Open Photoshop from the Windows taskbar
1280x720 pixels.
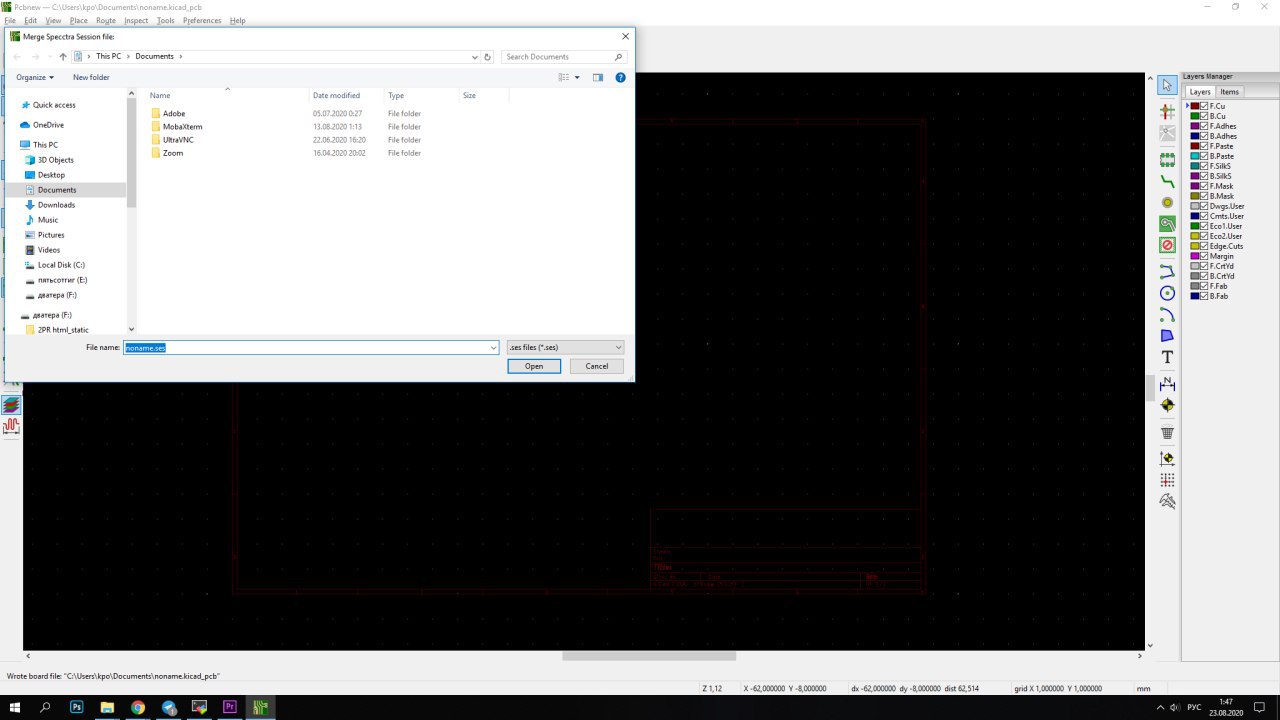click(x=77, y=707)
